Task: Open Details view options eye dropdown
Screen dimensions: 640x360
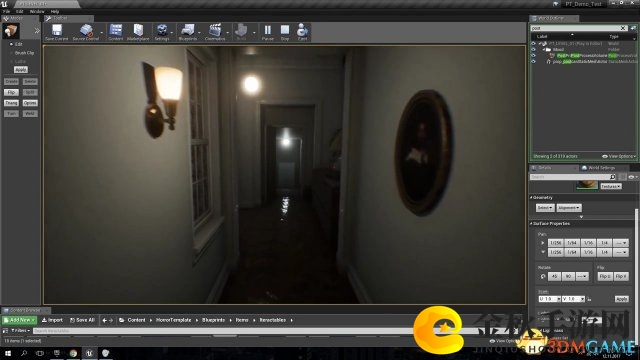Action: point(633,177)
